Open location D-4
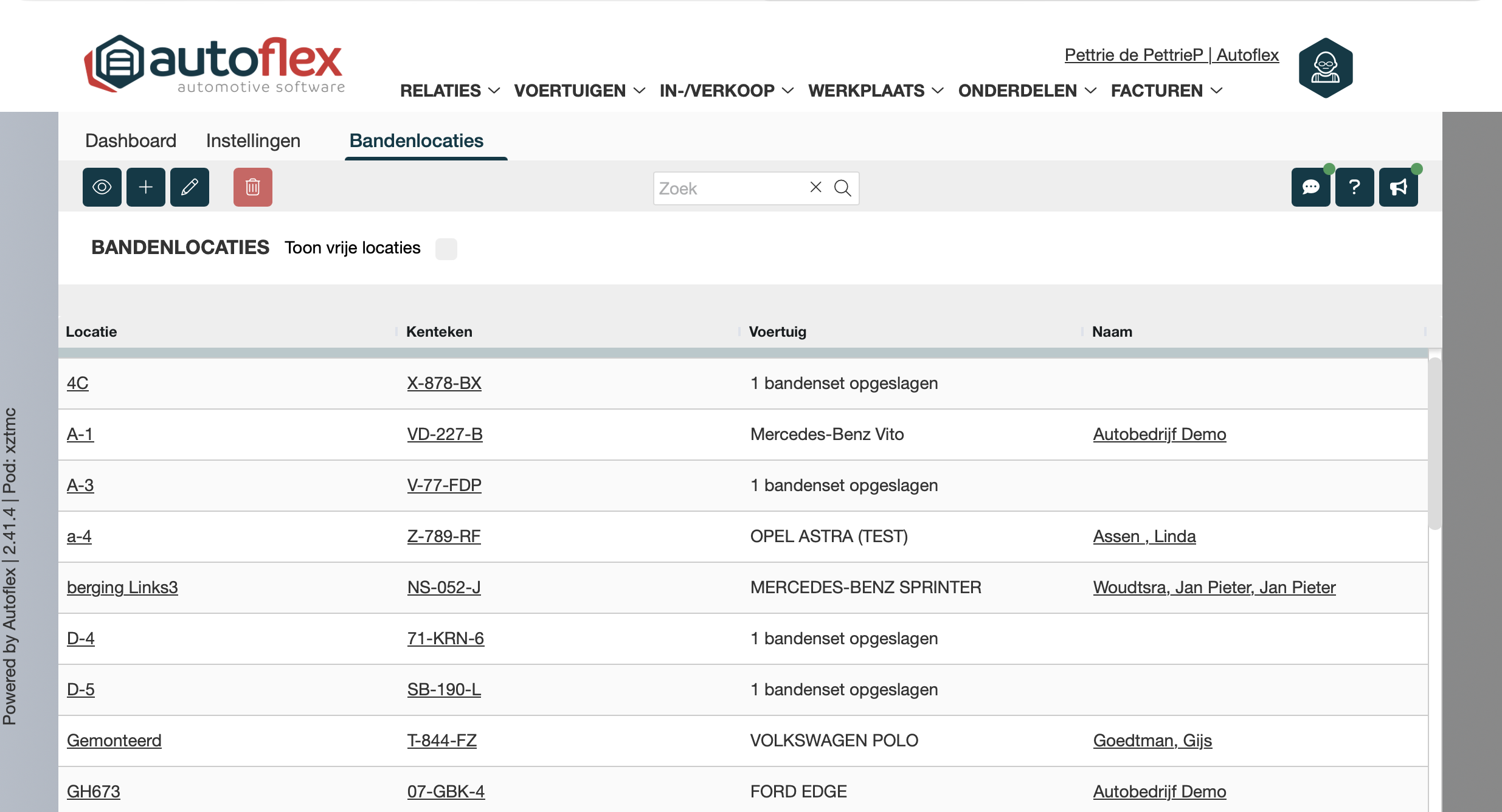This screenshot has height=812, width=1502. coord(80,638)
